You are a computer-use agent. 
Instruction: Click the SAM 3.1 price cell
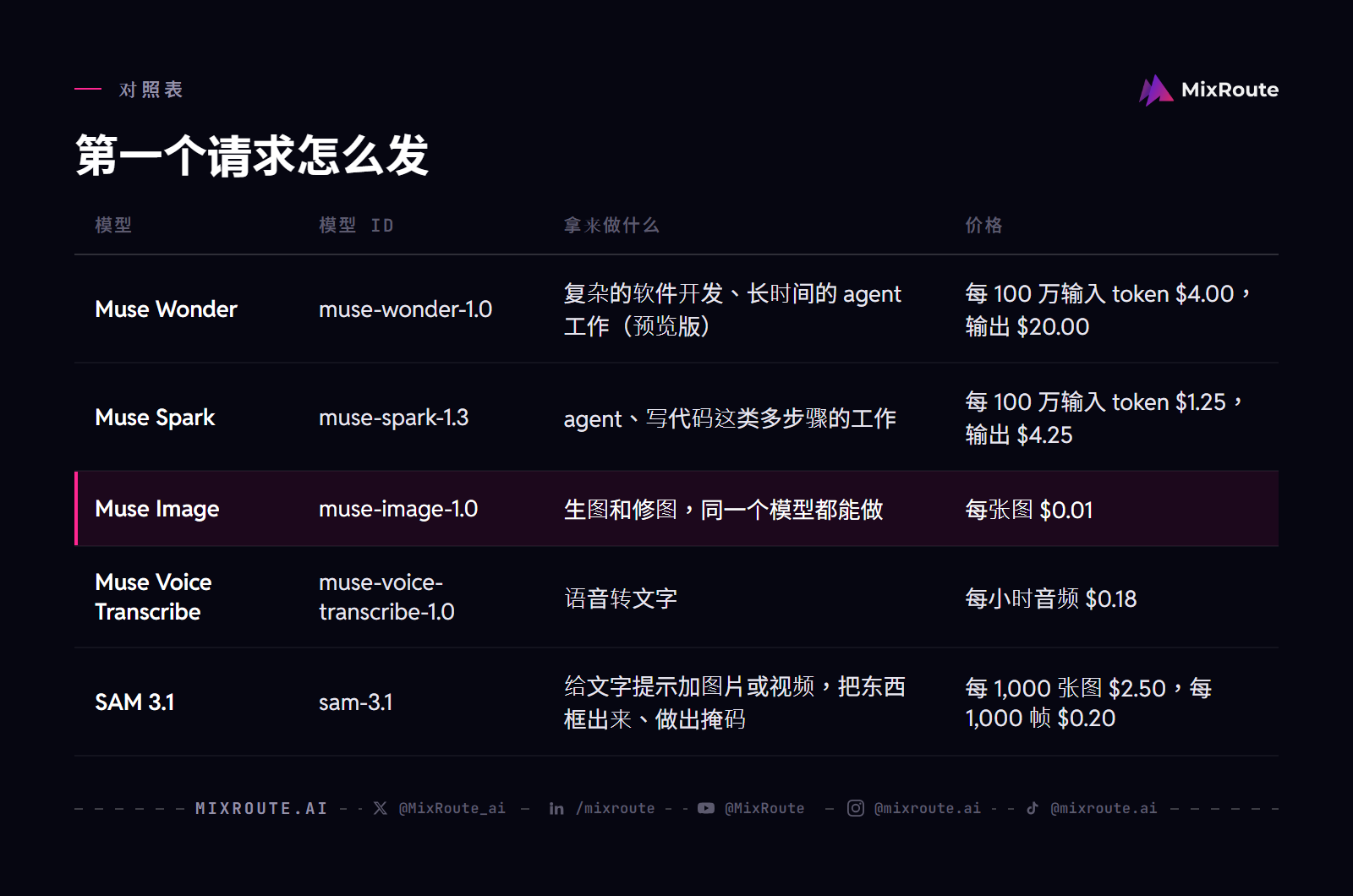coord(1089,702)
